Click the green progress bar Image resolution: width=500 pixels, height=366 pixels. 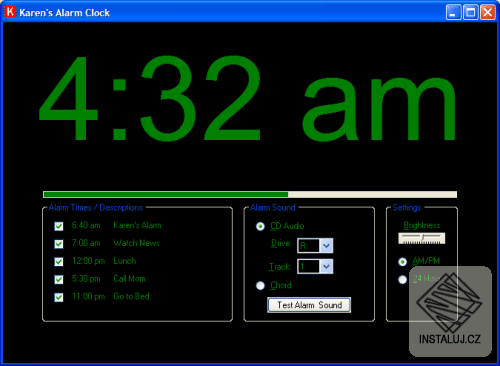click(250, 194)
